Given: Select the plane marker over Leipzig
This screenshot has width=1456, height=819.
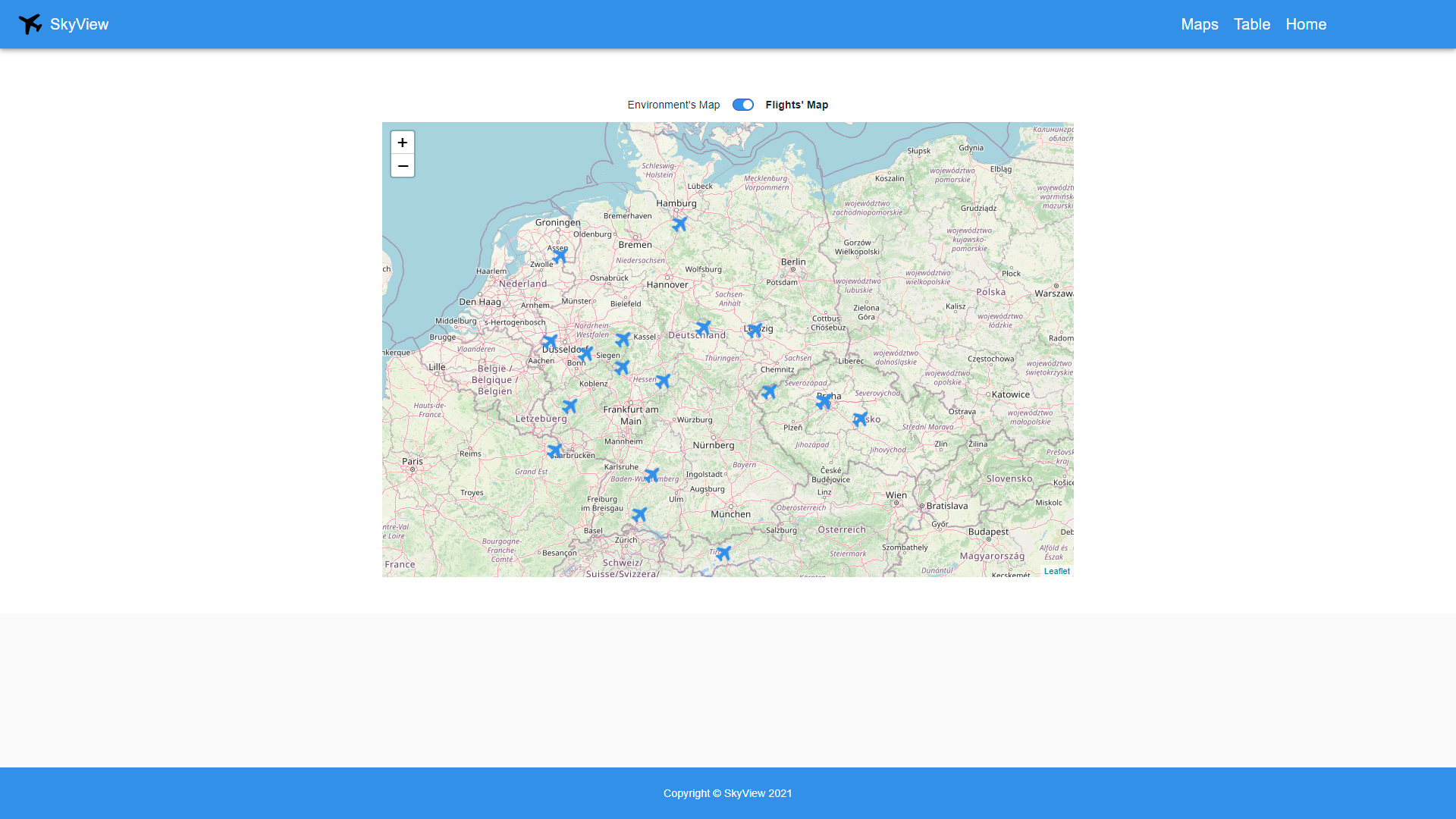Looking at the screenshot, I should pyautogui.click(x=754, y=330).
